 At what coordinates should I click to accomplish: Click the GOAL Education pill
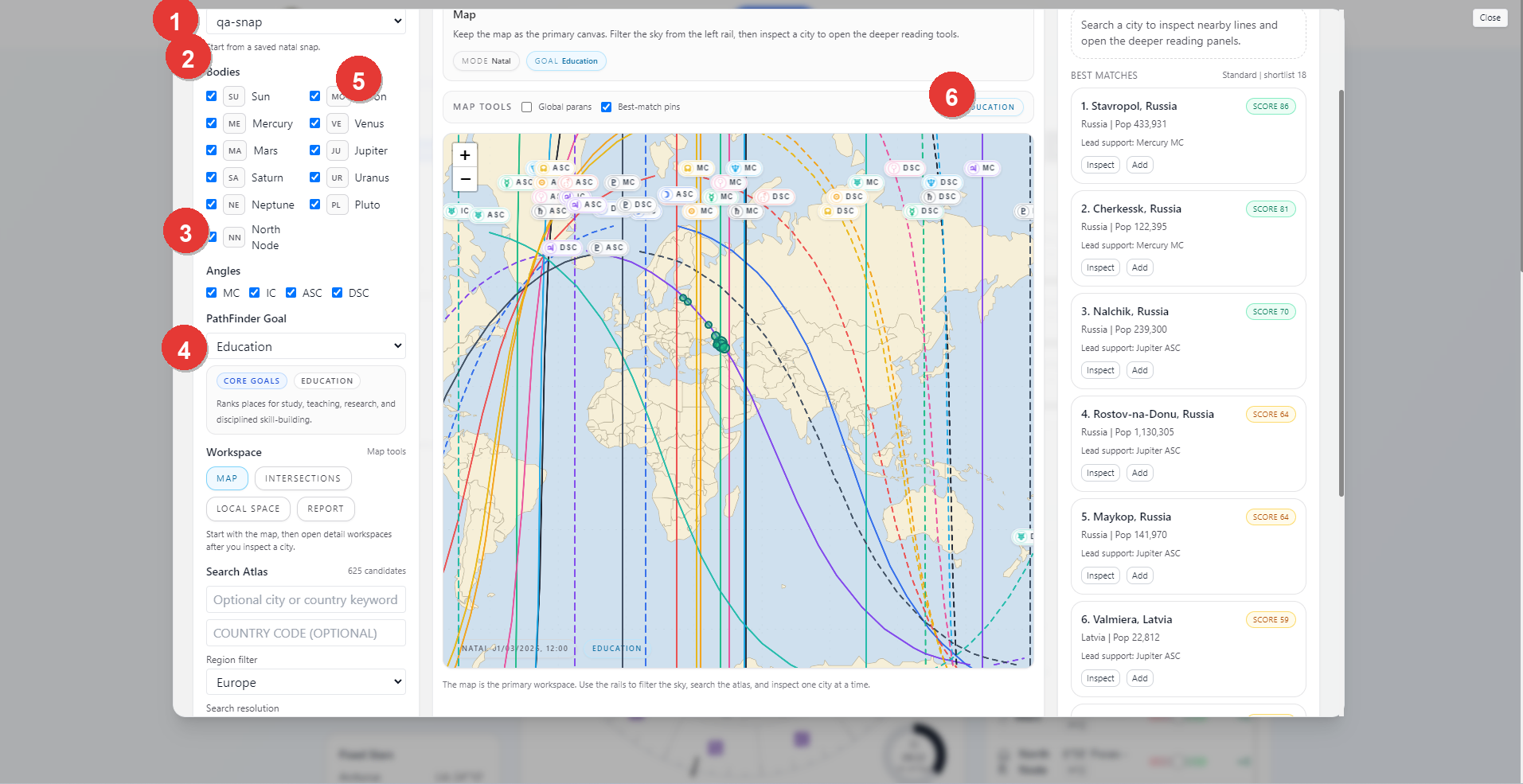[x=566, y=60]
